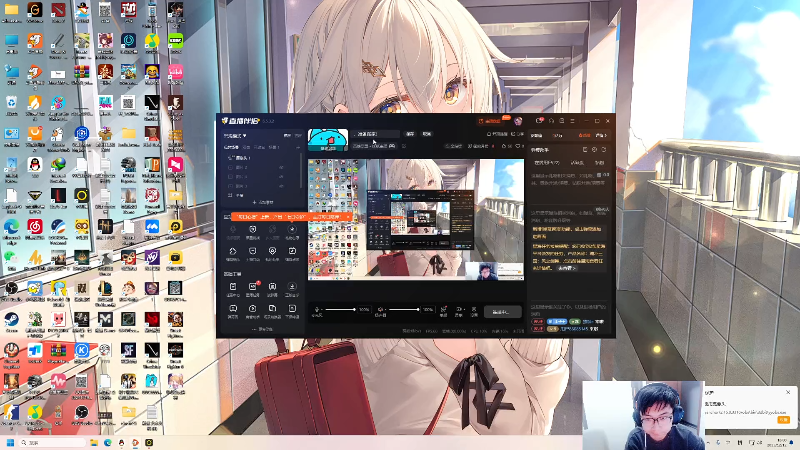
Task: Open the speech-bubble tool icon in the bottom row
Action: pyautogui.click(x=233, y=311)
